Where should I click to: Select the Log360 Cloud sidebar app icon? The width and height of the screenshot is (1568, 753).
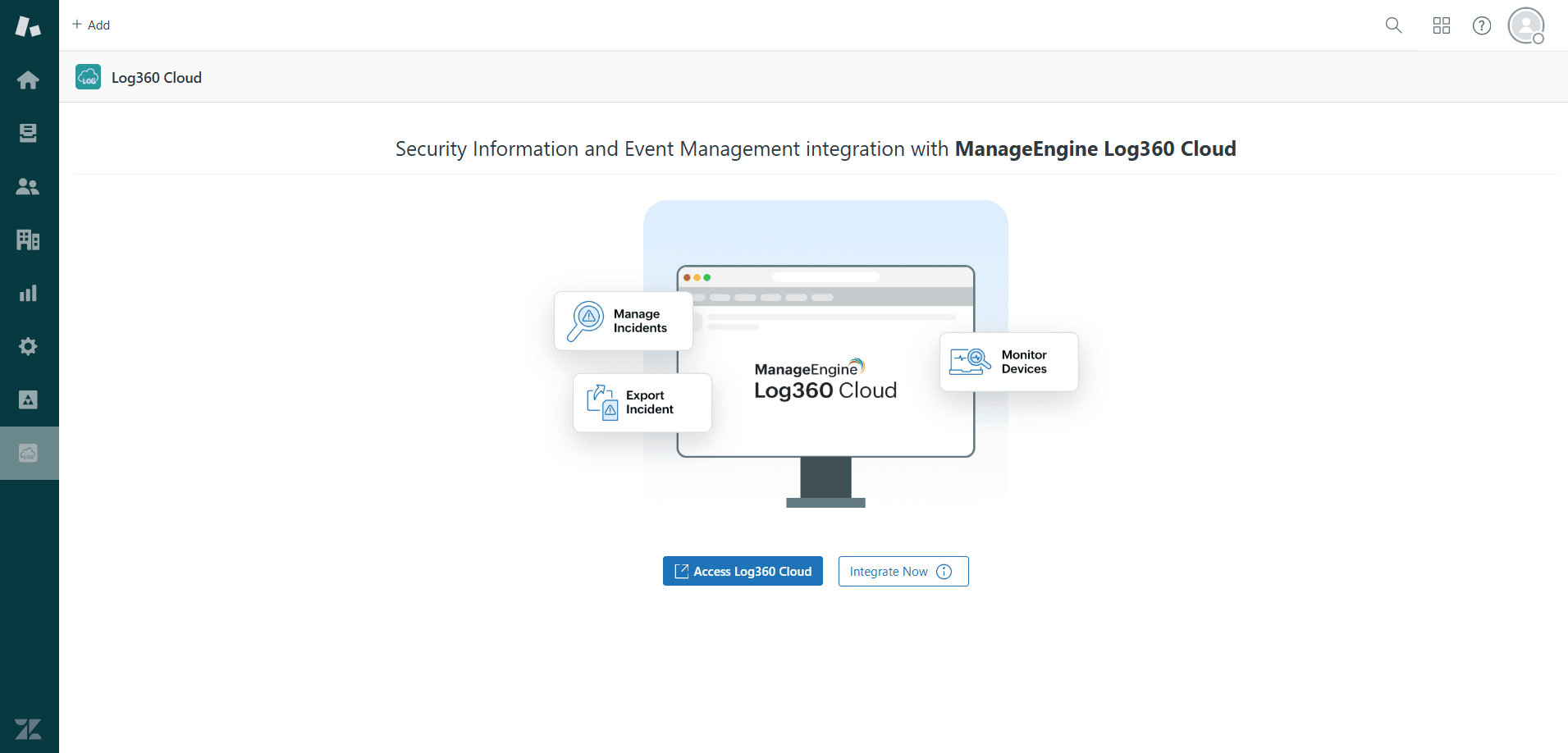pos(28,453)
